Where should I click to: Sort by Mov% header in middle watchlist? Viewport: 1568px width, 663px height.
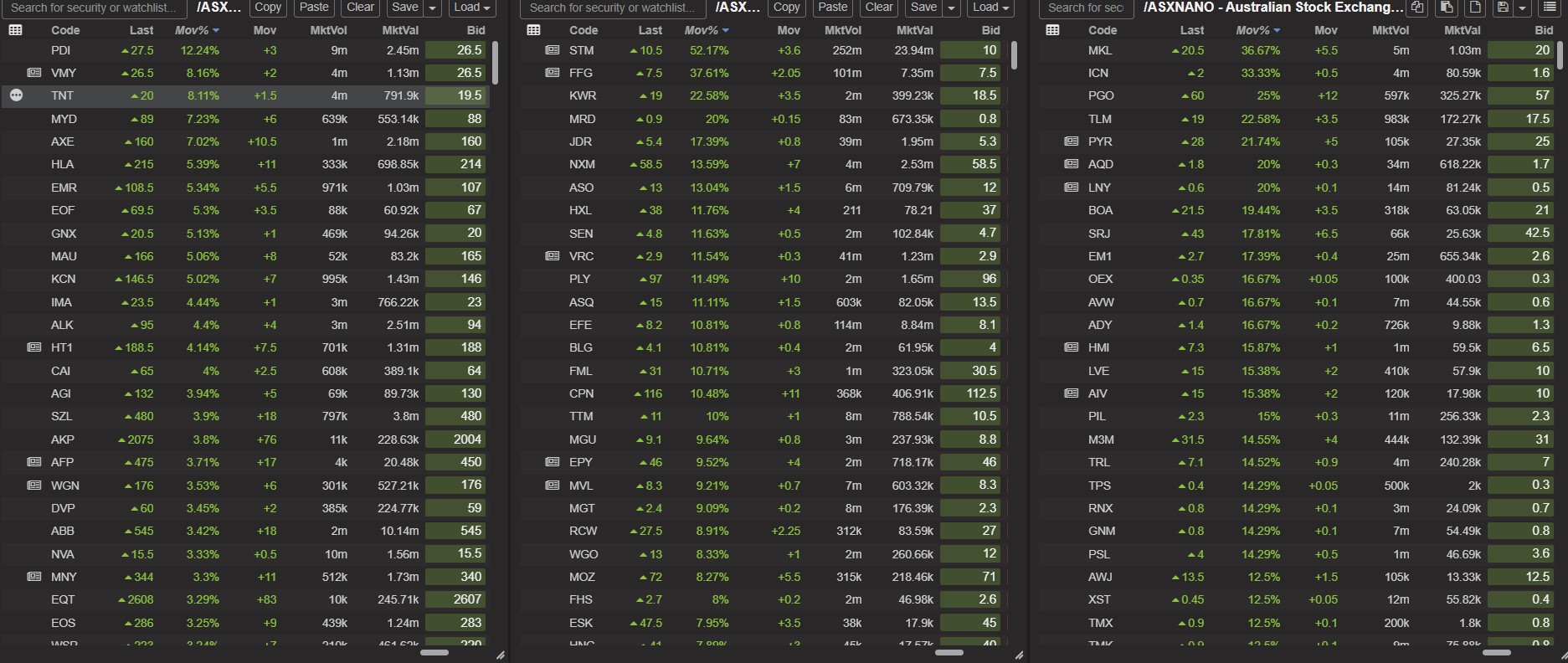point(707,30)
